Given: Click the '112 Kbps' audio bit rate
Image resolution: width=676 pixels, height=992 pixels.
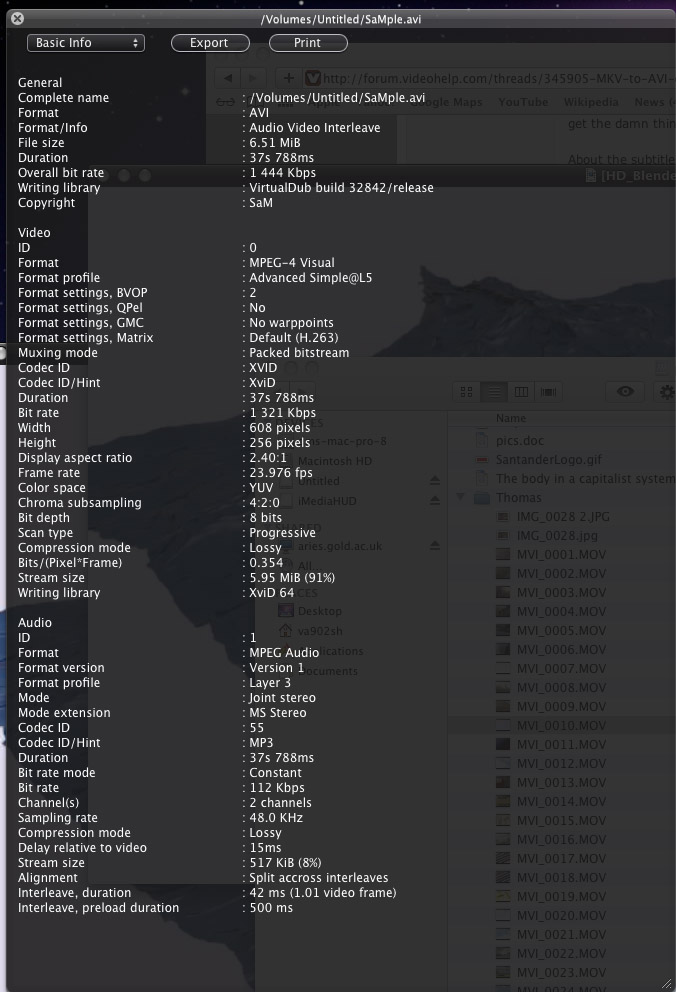Looking at the screenshot, I should 277,787.
